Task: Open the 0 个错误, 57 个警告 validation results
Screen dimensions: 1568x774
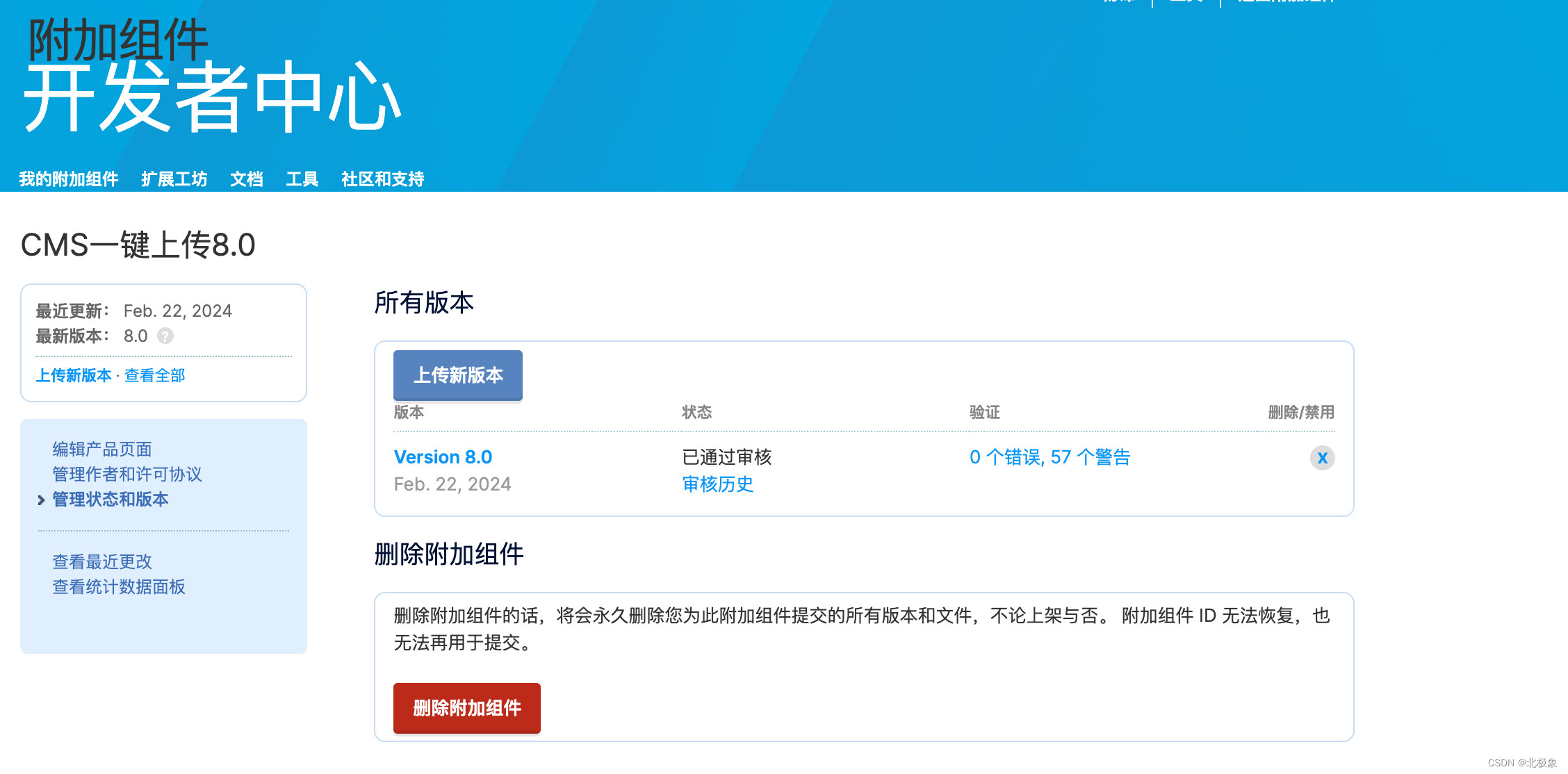Action: tap(1050, 457)
